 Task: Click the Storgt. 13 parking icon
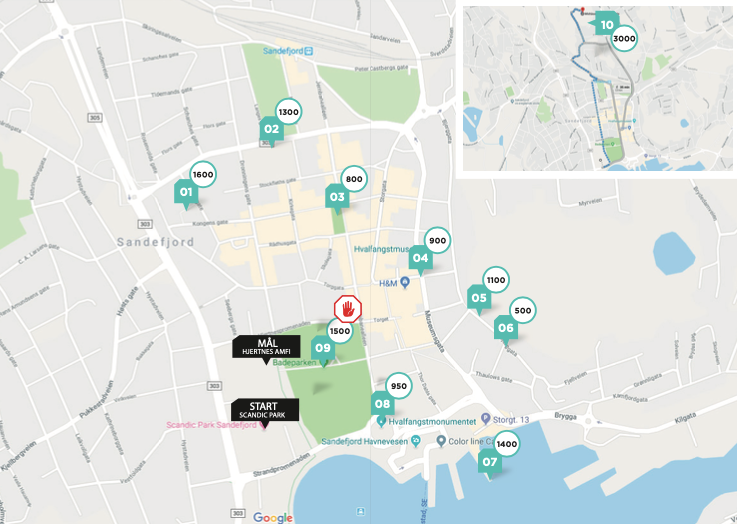486,419
